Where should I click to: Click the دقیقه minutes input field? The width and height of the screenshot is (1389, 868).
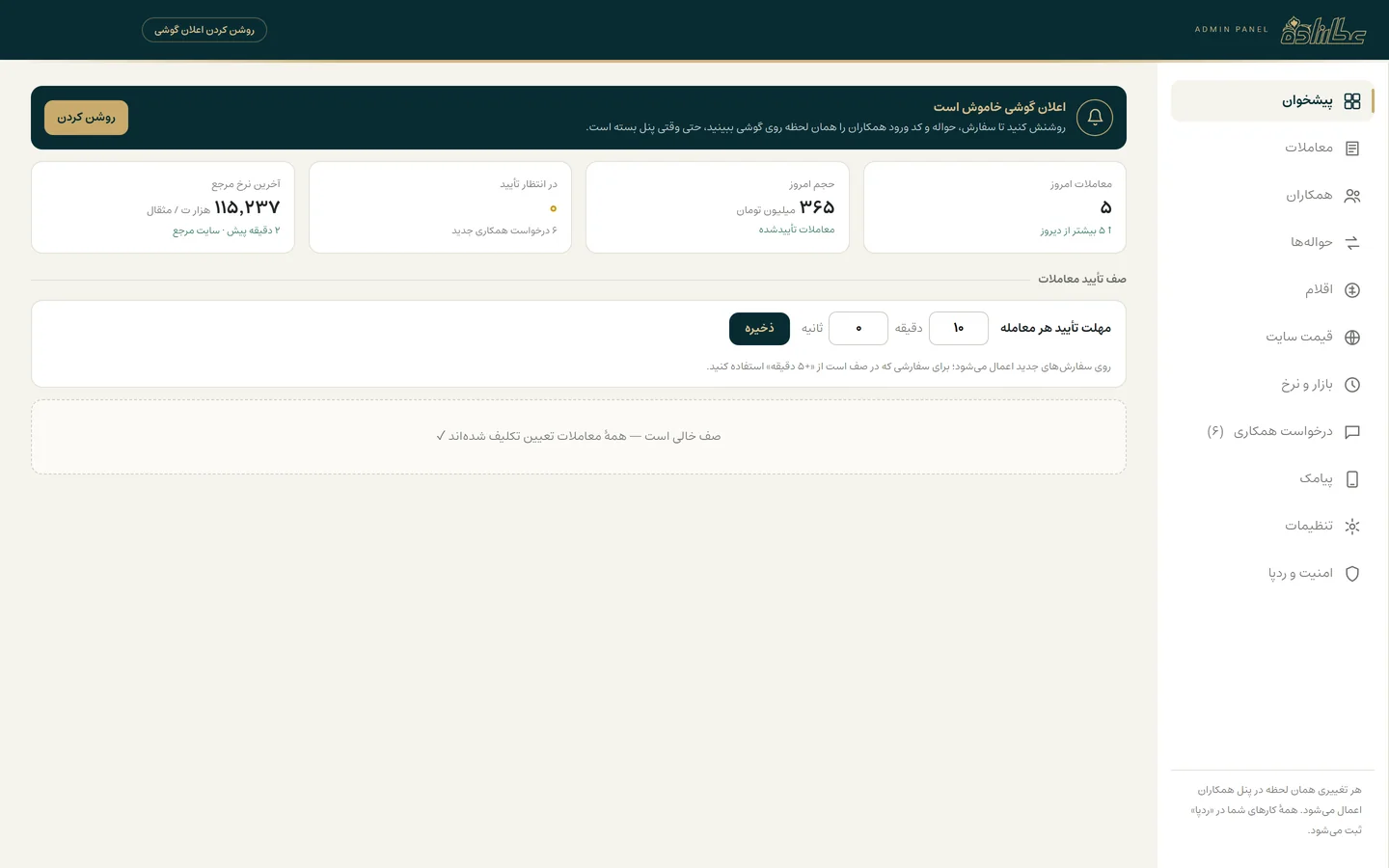pos(959,329)
